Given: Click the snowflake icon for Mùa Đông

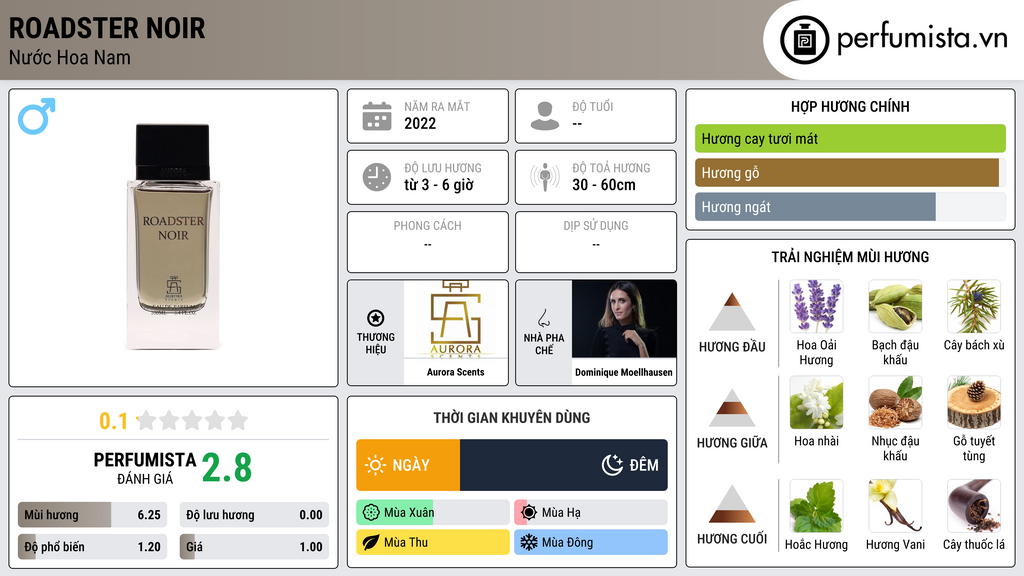Looking at the screenshot, I should [x=529, y=542].
